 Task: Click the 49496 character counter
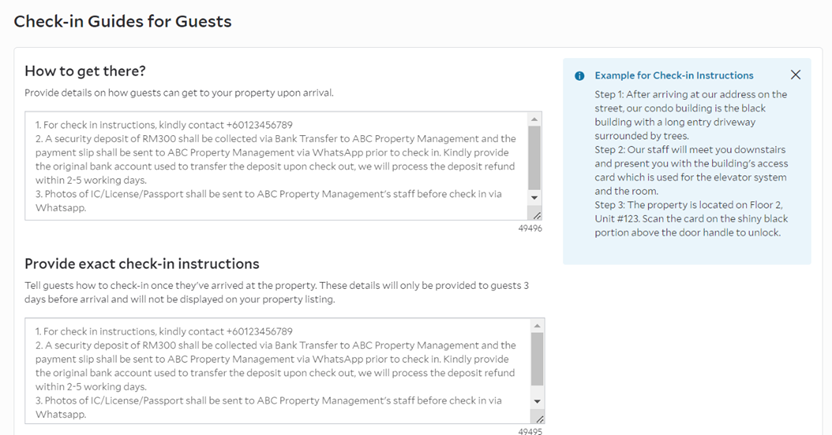530,229
